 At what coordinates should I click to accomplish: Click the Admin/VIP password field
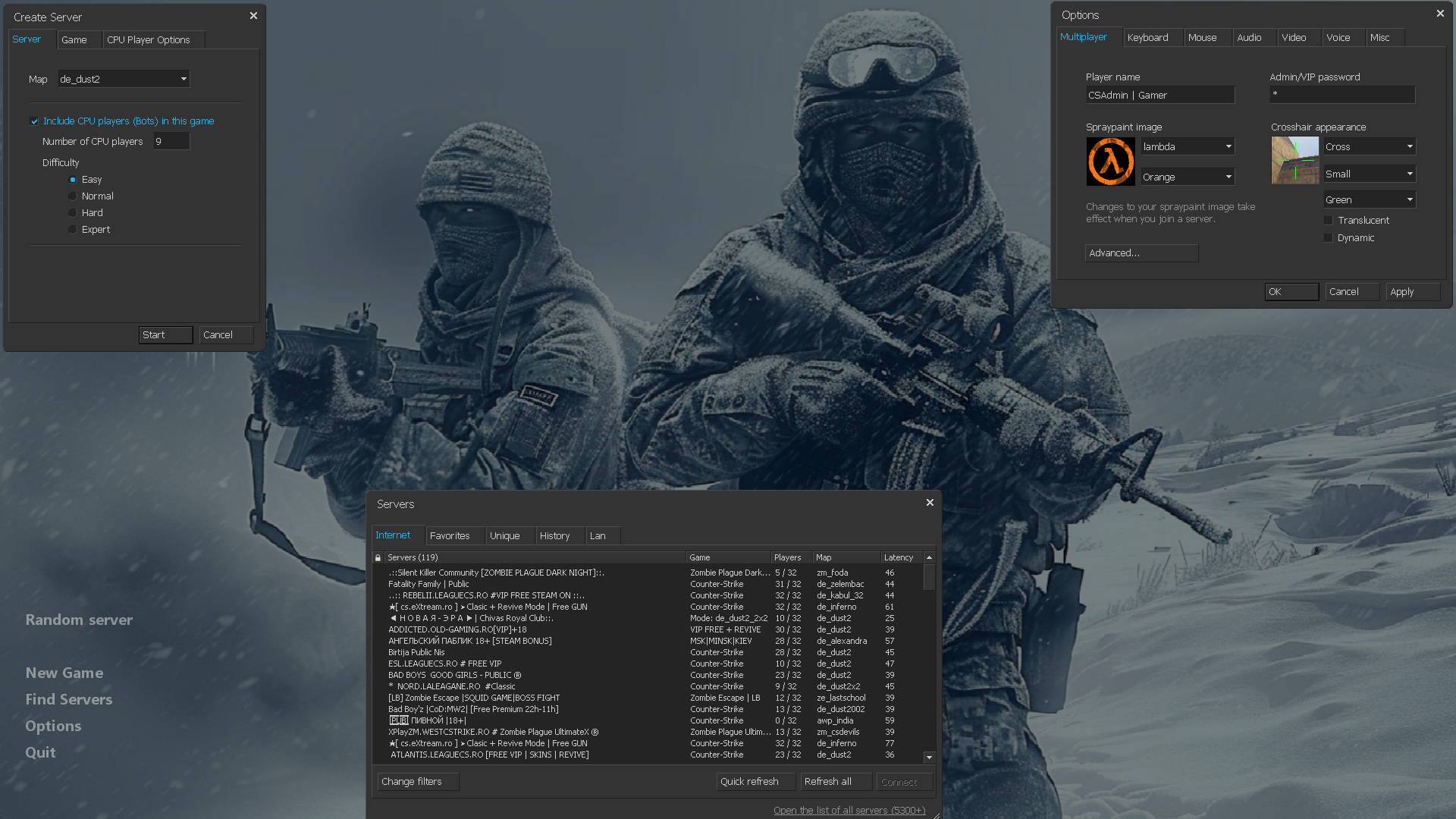1342,95
